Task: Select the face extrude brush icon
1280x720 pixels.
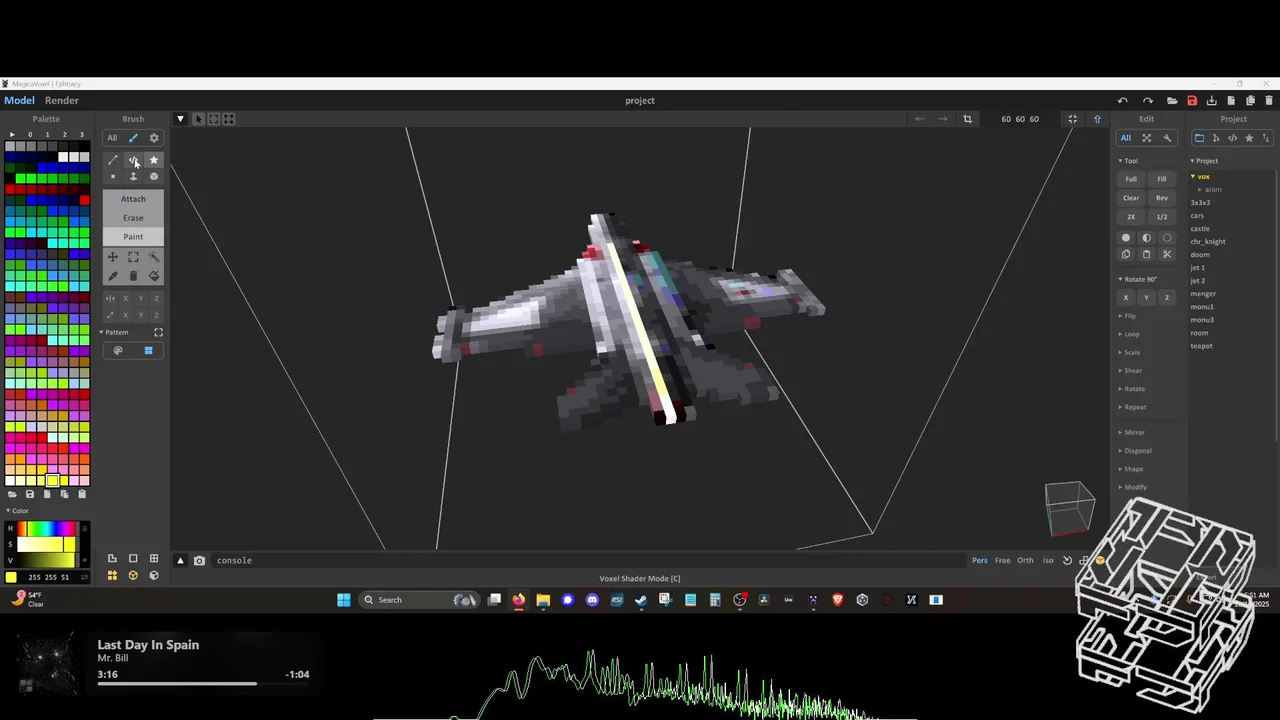Action: (133, 177)
